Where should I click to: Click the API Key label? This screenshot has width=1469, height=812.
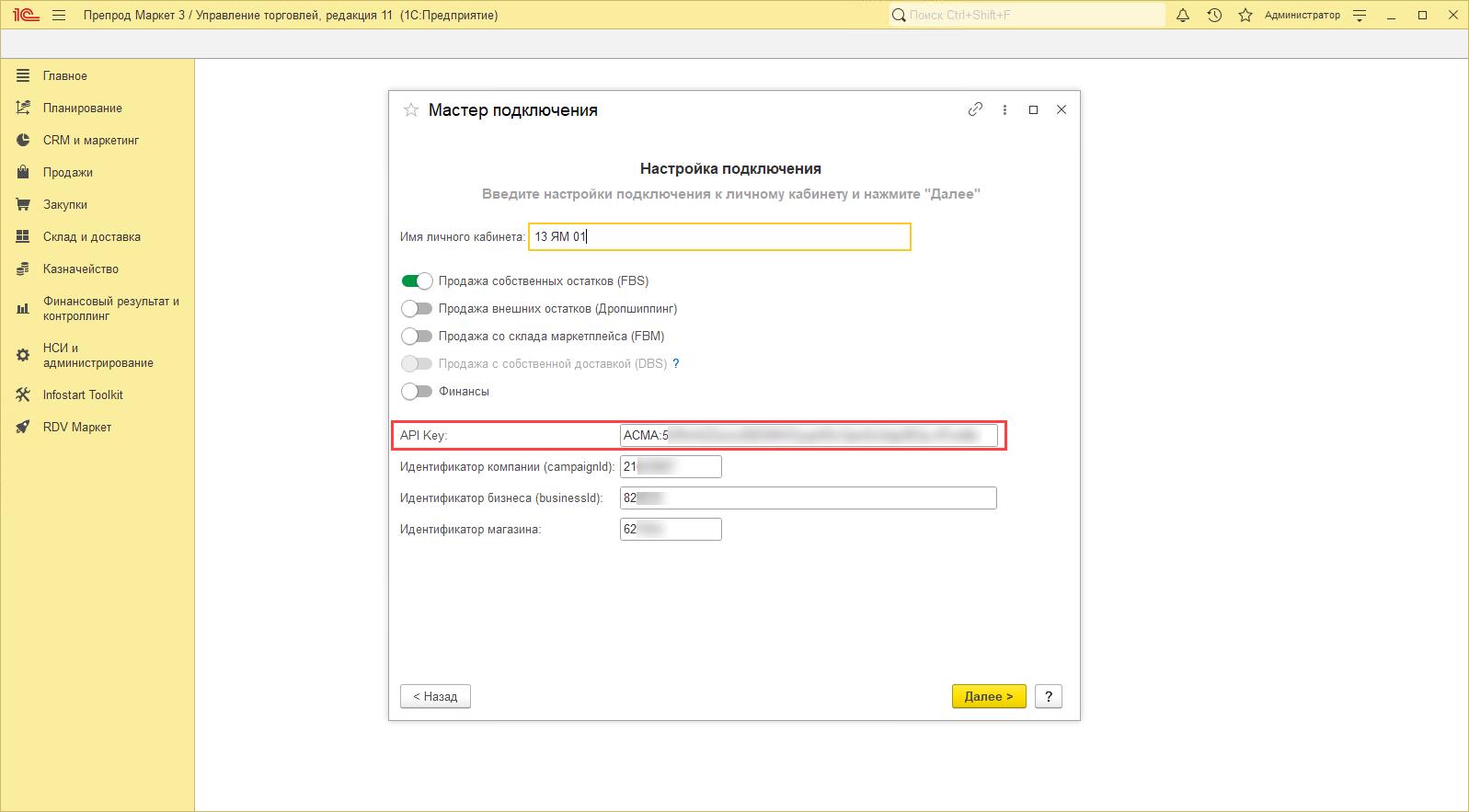coord(423,435)
